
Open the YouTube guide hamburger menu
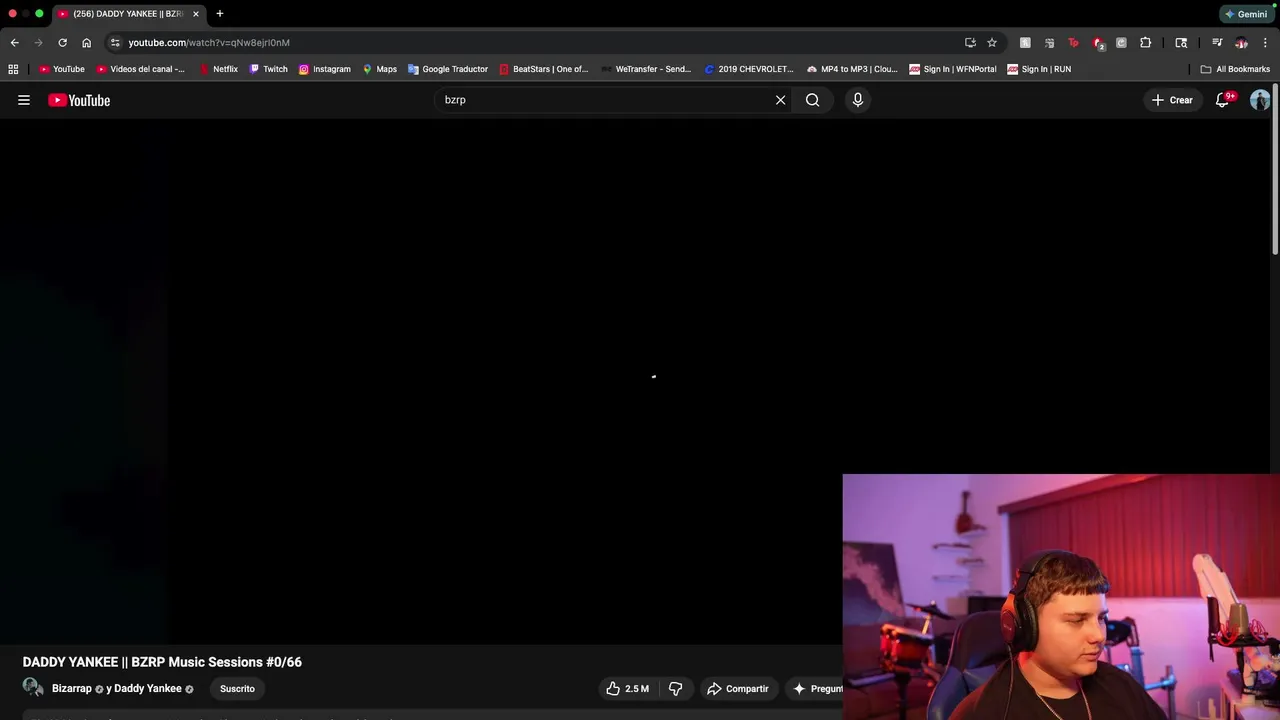pyautogui.click(x=24, y=100)
